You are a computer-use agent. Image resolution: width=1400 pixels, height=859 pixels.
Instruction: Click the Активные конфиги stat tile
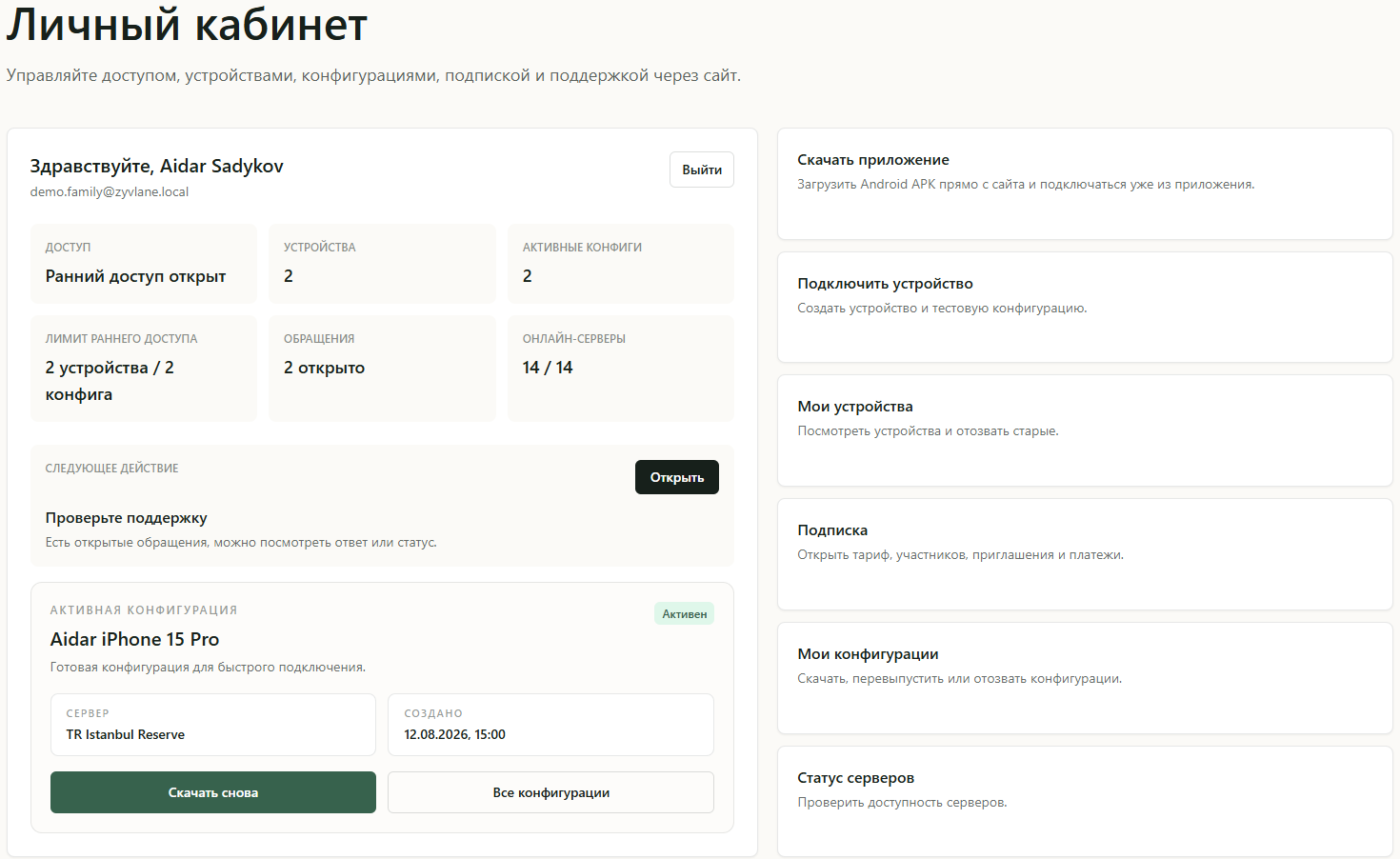click(x=621, y=264)
